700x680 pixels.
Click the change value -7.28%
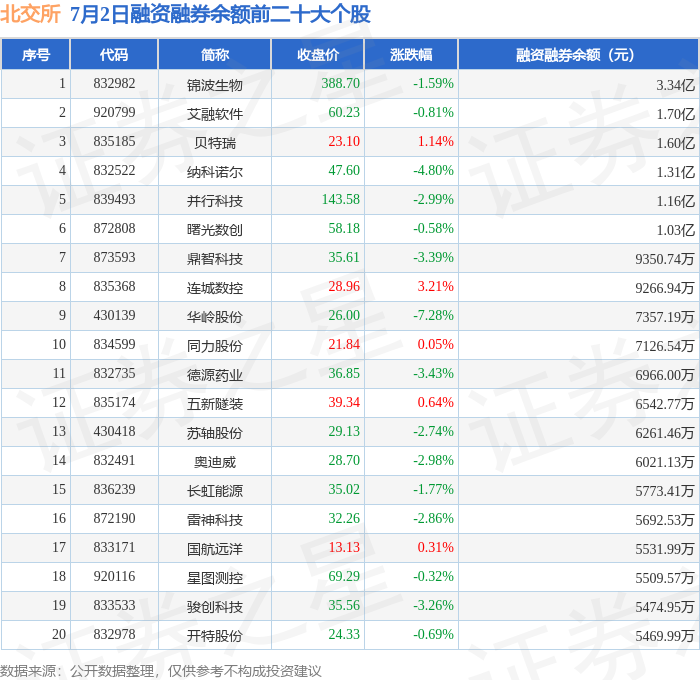[x=433, y=316]
